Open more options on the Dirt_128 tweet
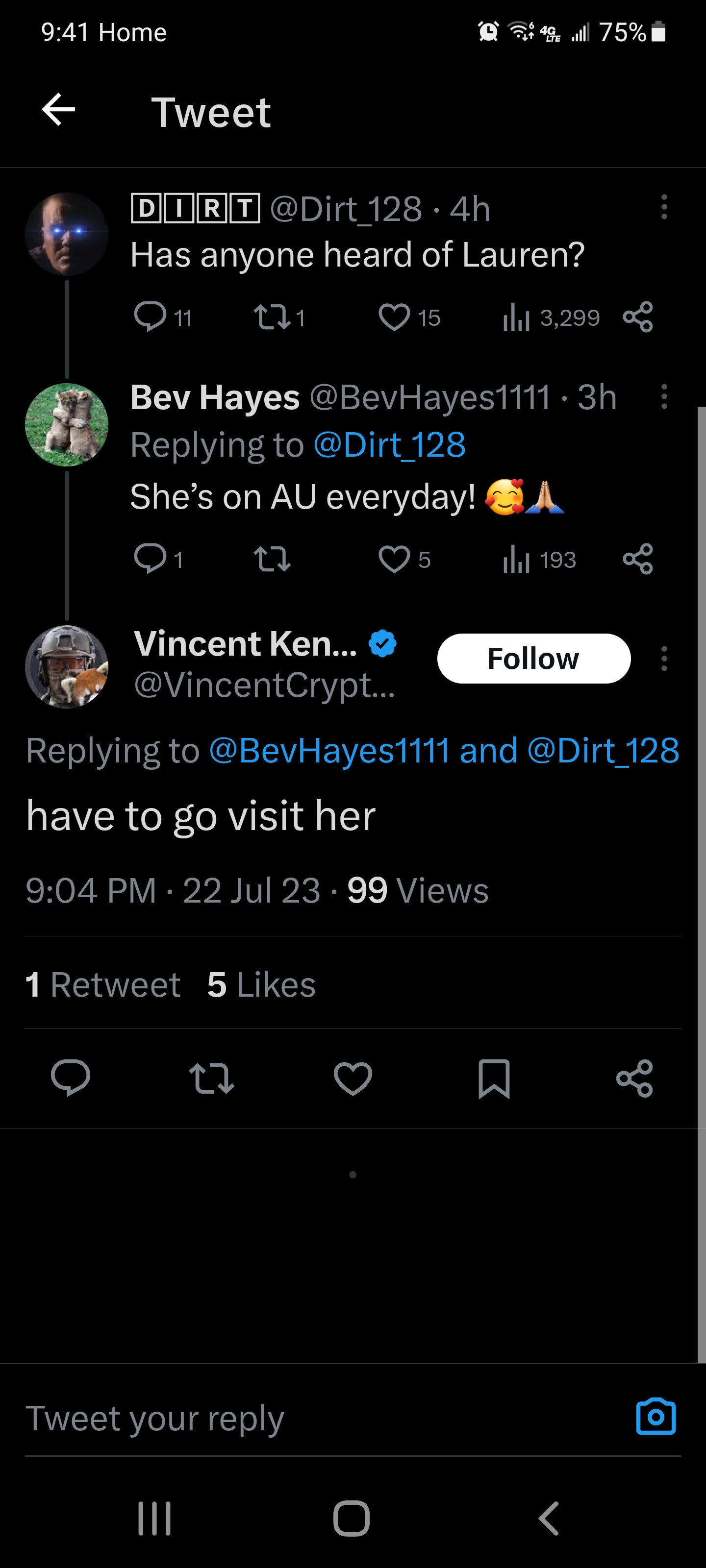The image size is (706, 1568). pos(664,208)
